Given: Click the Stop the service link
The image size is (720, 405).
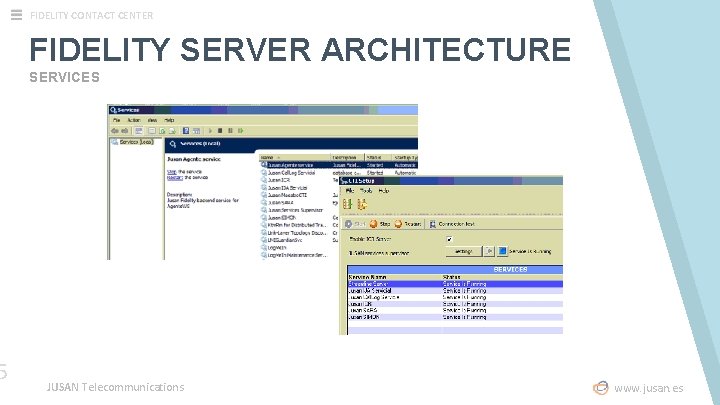Looking at the screenshot, I should click(171, 172).
